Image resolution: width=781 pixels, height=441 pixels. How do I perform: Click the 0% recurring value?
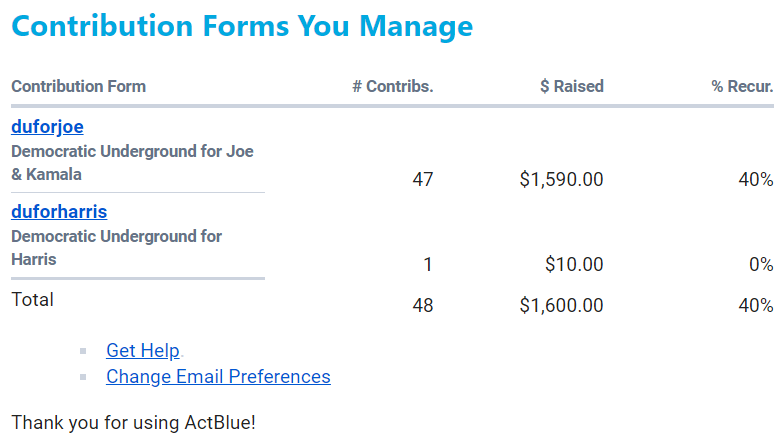click(761, 265)
